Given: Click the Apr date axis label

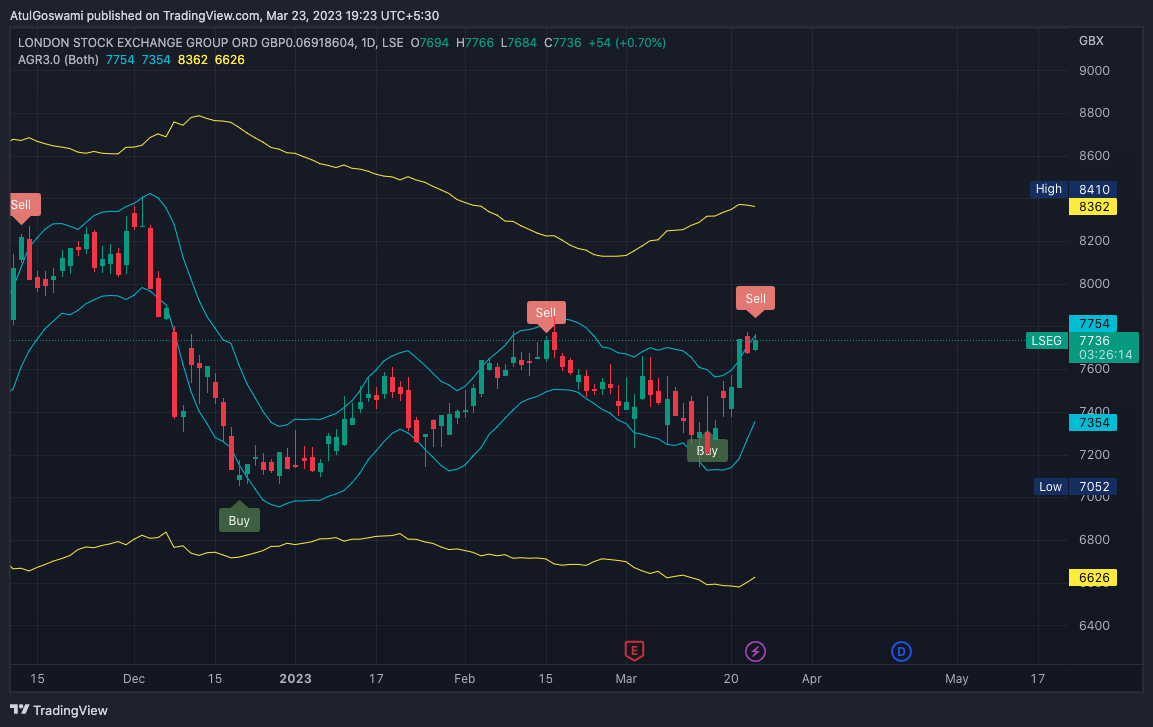Looking at the screenshot, I should click(x=811, y=678).
